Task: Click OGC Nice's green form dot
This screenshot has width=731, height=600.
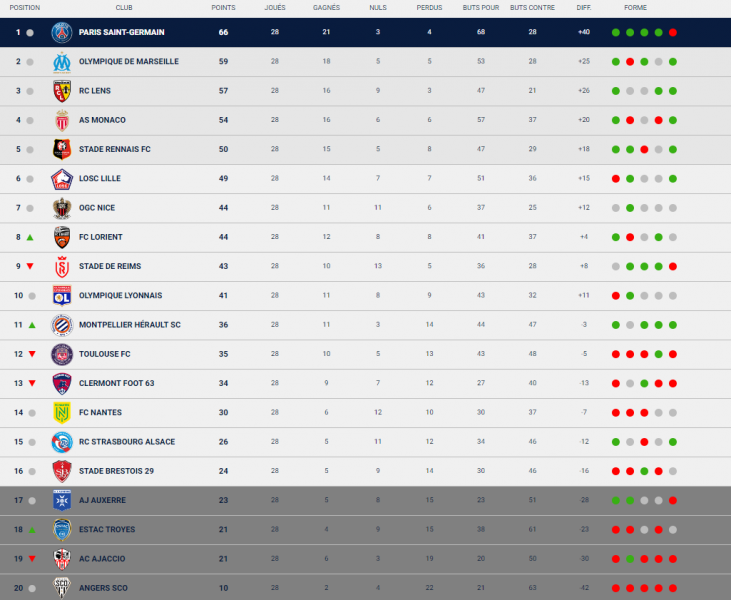Action: point(630,208)
